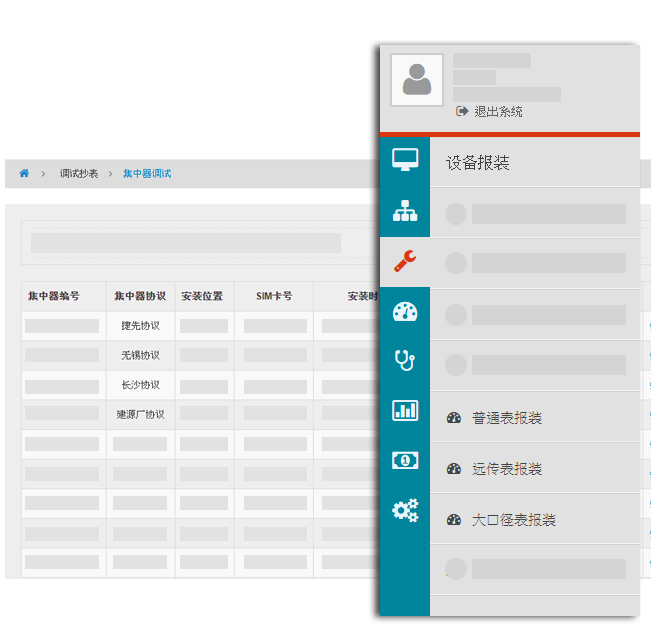Click the home icon in breadcrumb
Image resolution: width=651 pixels, height=627 pixels.
pos(24,173)
